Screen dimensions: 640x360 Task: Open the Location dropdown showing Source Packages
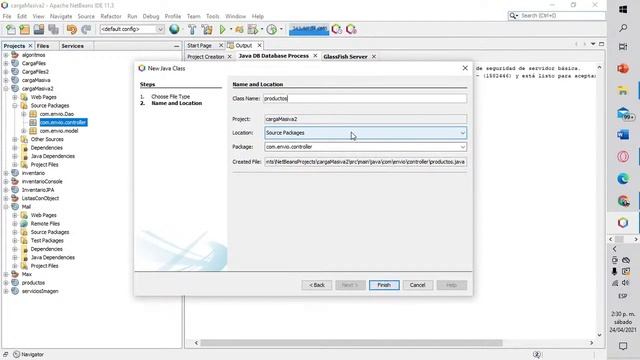pos(365,133)
